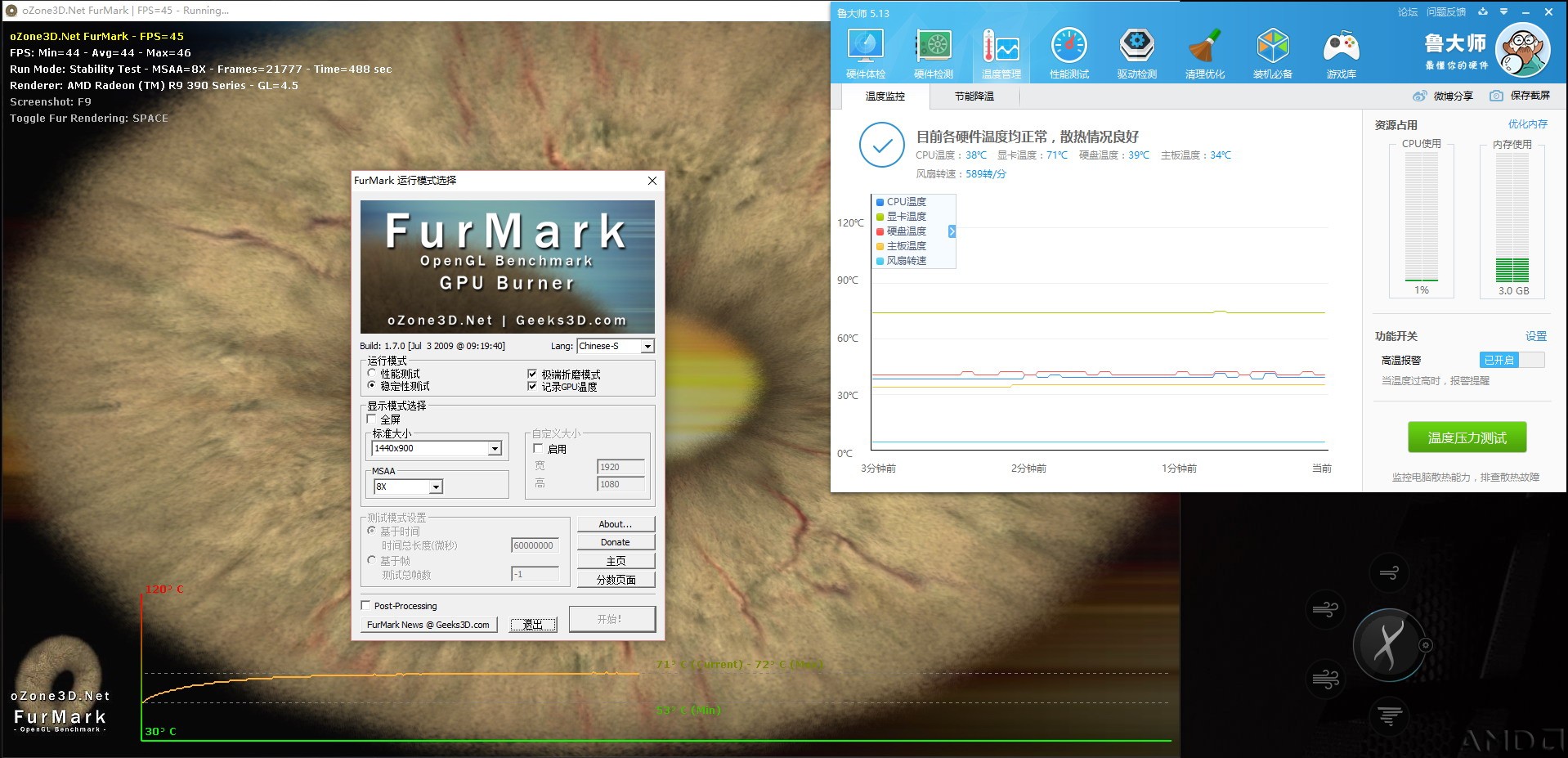Click FurMark Donate button
The height and width of the screenshot is (758, 1568).
pyautogui.click(x=616, y=542)
